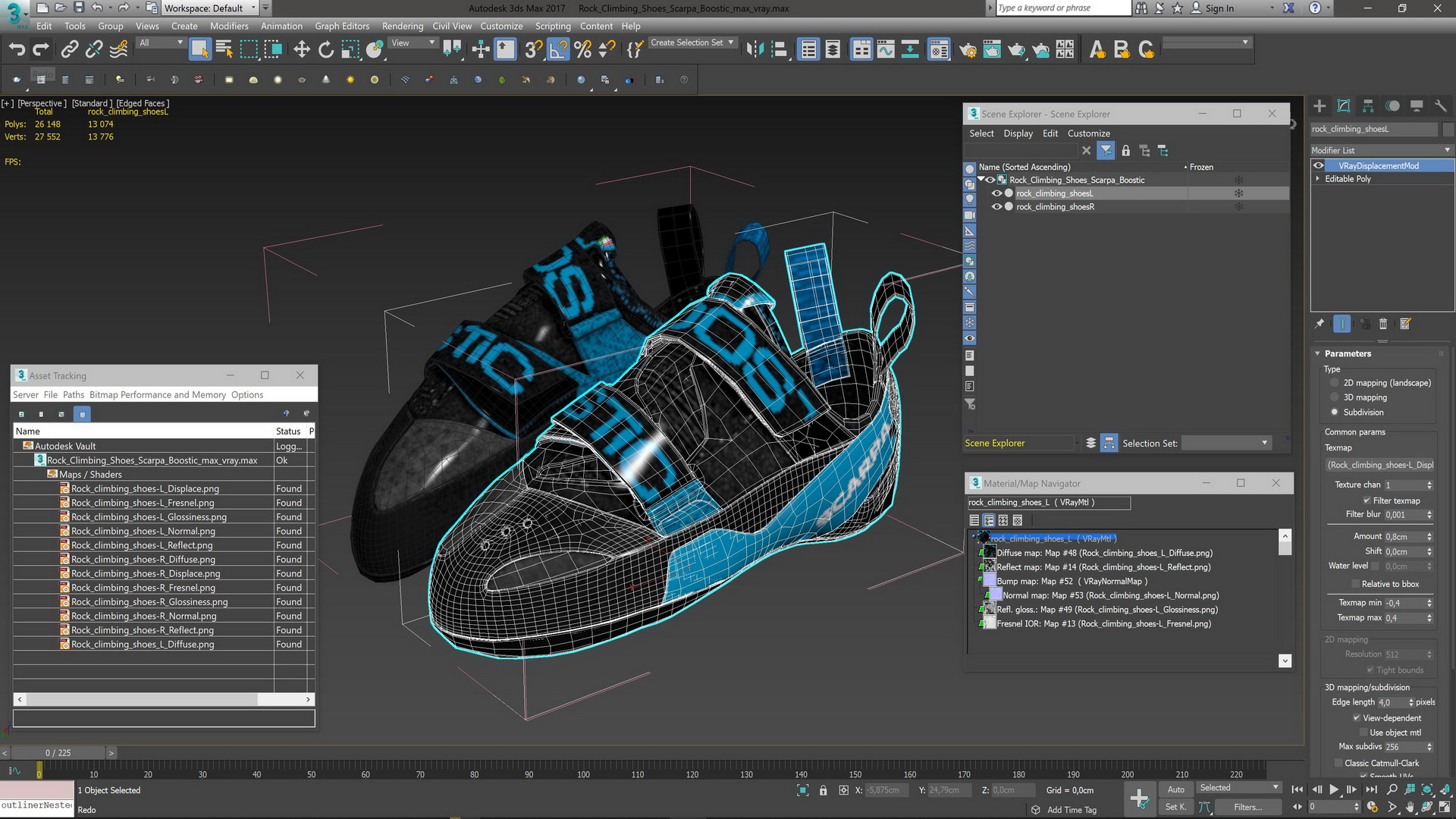Open Customize menu in Scene Explorer
The height and width of the screenshot is (819, 1456).
1089,133
